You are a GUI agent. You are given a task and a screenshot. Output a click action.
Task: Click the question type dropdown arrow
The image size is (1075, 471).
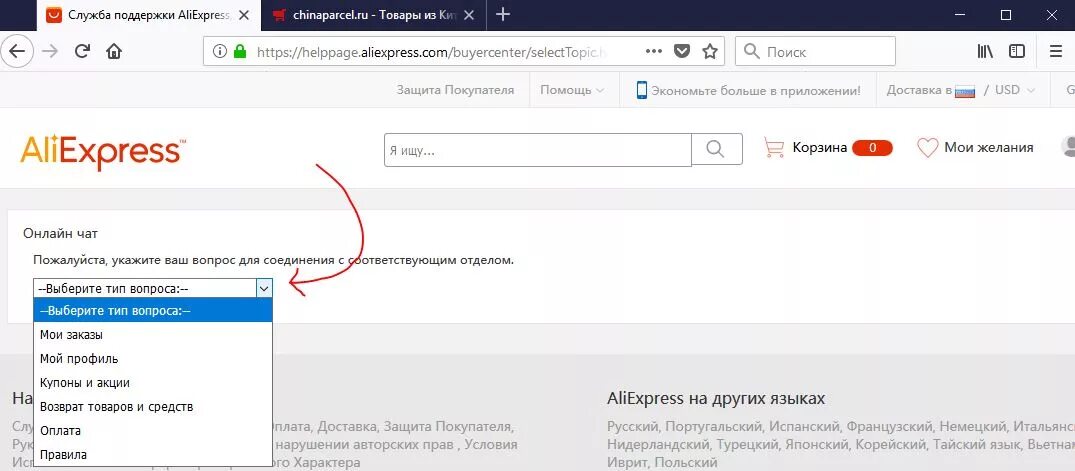[x=264, y=289]
